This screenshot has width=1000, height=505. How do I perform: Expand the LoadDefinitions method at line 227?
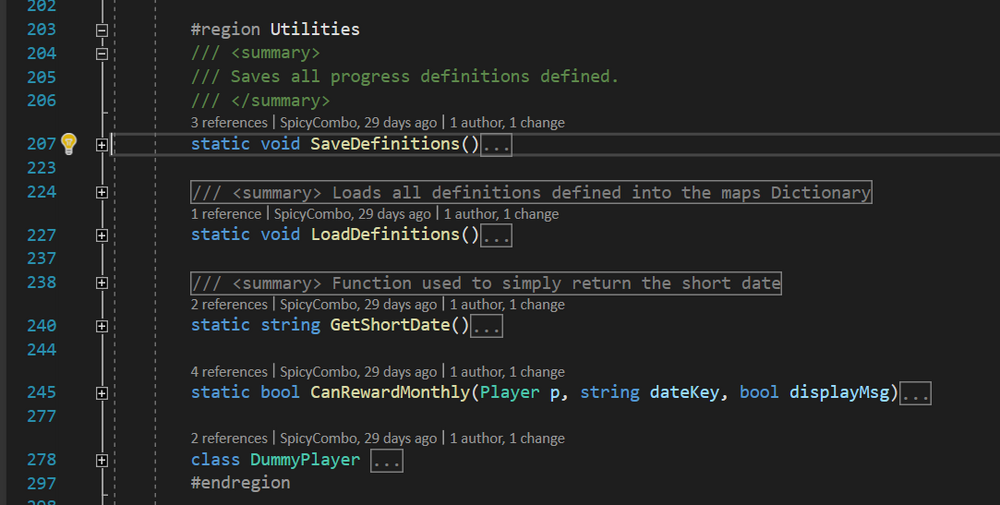[101, 235]
